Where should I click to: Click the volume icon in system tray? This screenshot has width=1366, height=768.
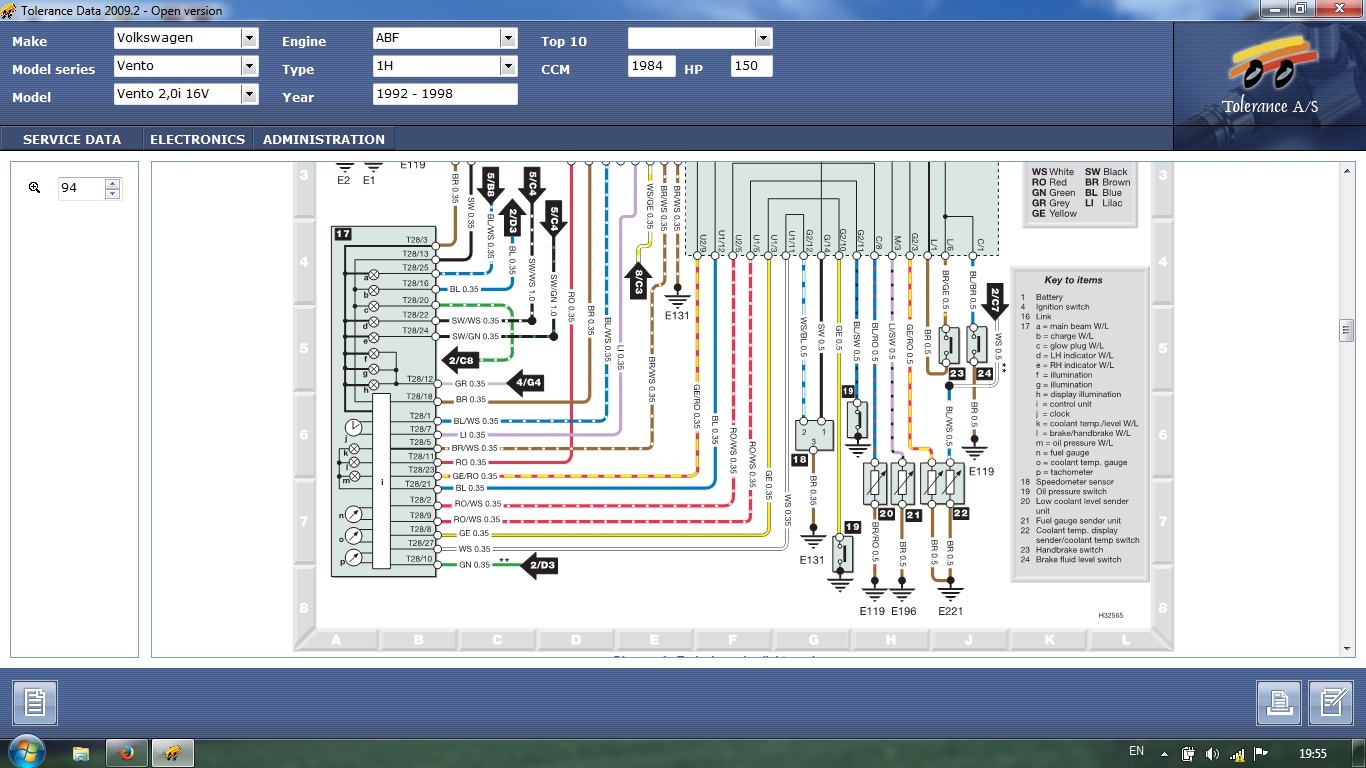(1212, 753)
